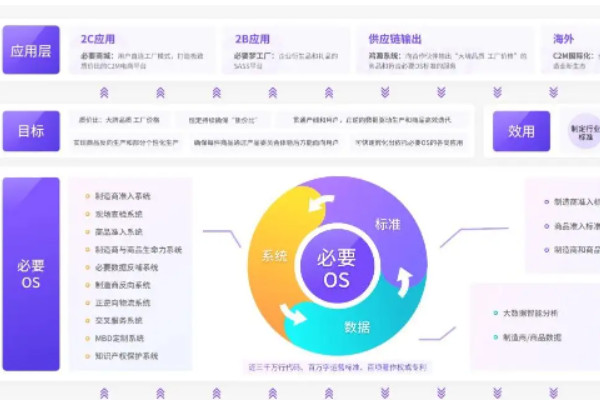
Task: Select MBD定制系统 list item
Action: [x=119, y=338]
